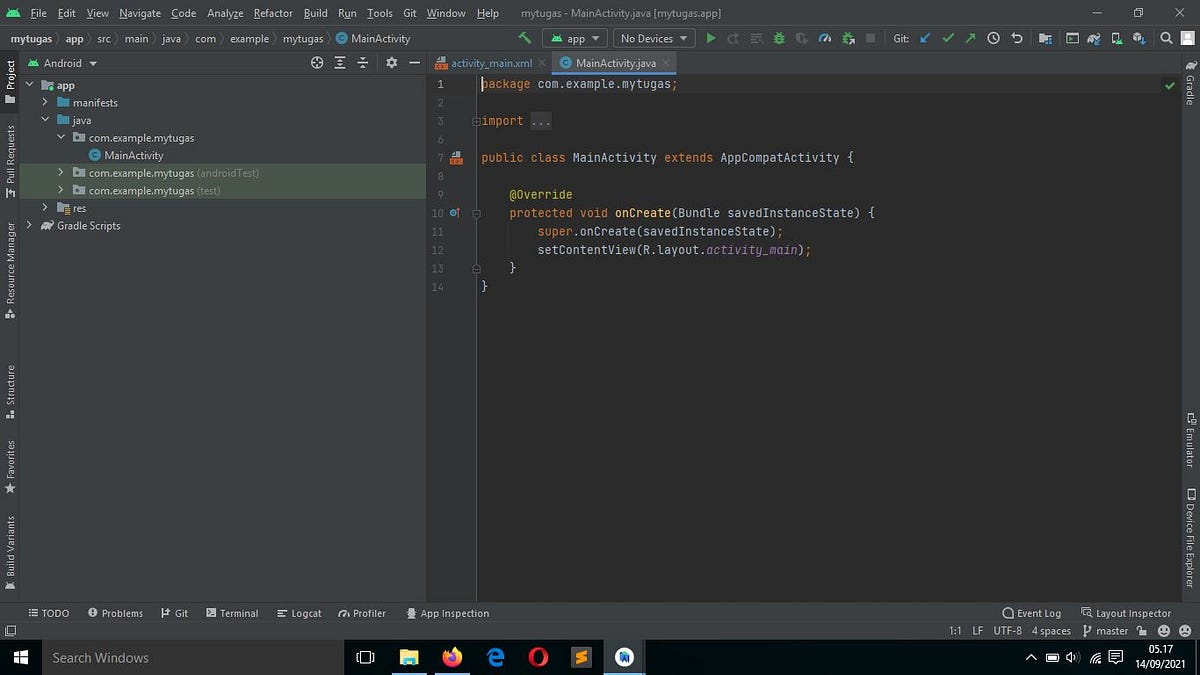Expand the Gradle Scripts node
Screen dimensions: 1200x675
pos(29,225)
